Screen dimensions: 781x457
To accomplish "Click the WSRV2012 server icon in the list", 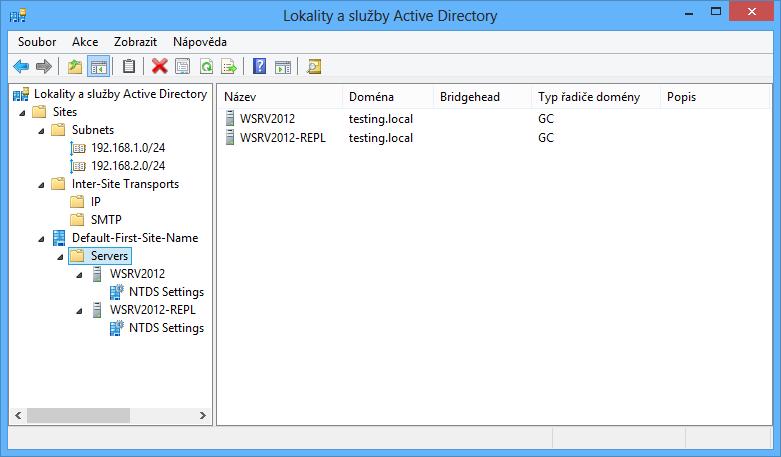I will [x=230, y=118].
